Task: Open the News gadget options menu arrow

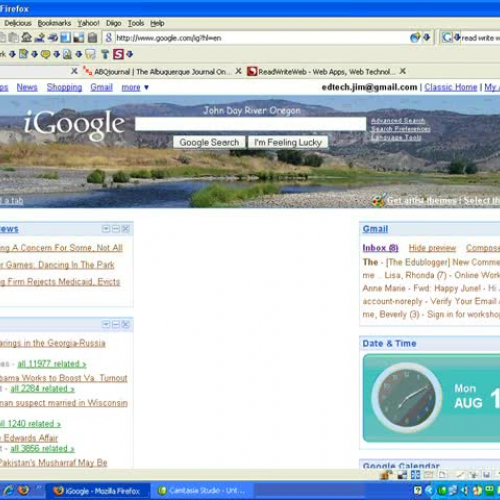Action: tap(106, 229)
